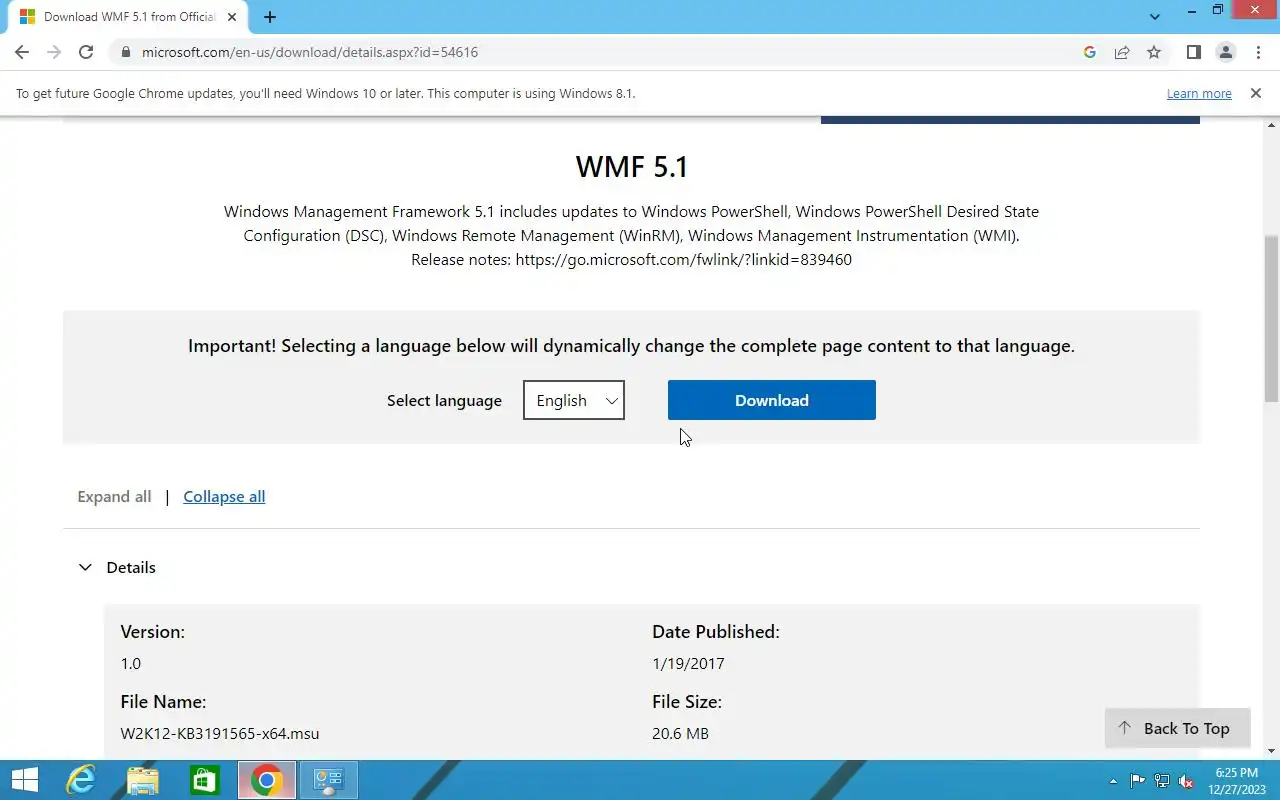Show hidden system tray icons
This screenshot has height=800, width=1280.
[x=1114, y=781]
